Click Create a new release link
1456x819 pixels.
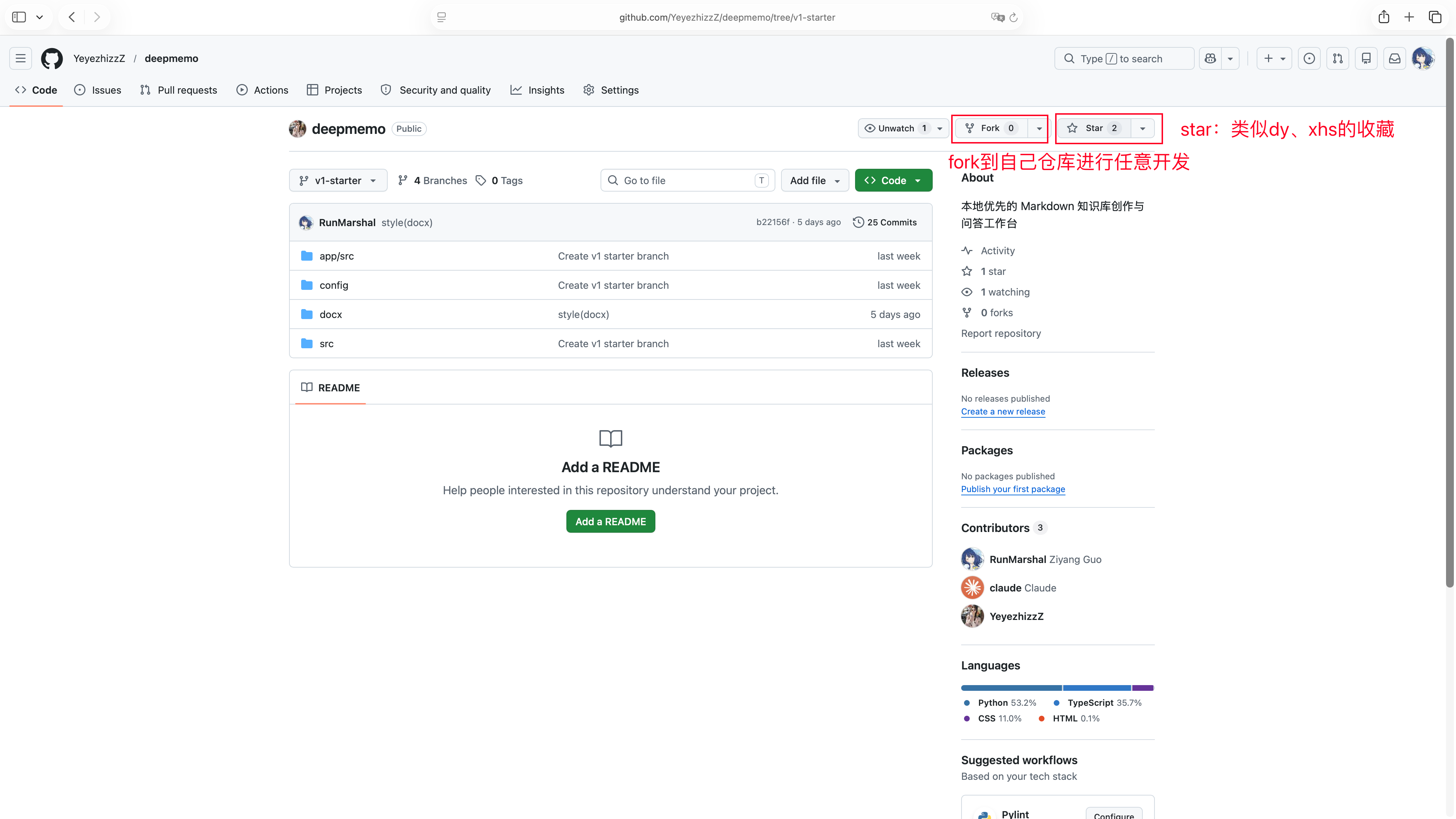(1003, 412)
